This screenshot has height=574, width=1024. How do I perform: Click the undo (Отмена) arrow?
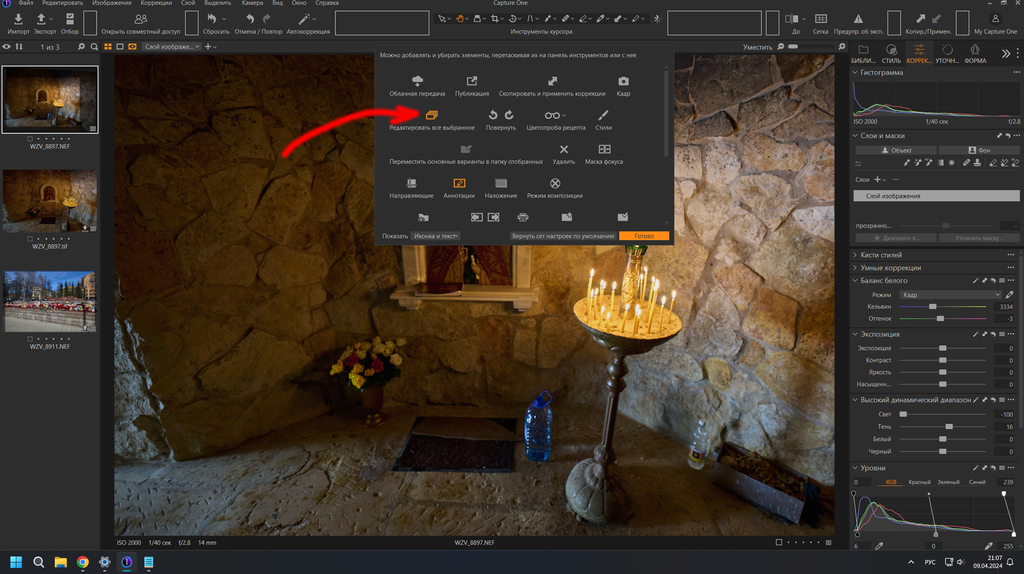tap(249, 19)
